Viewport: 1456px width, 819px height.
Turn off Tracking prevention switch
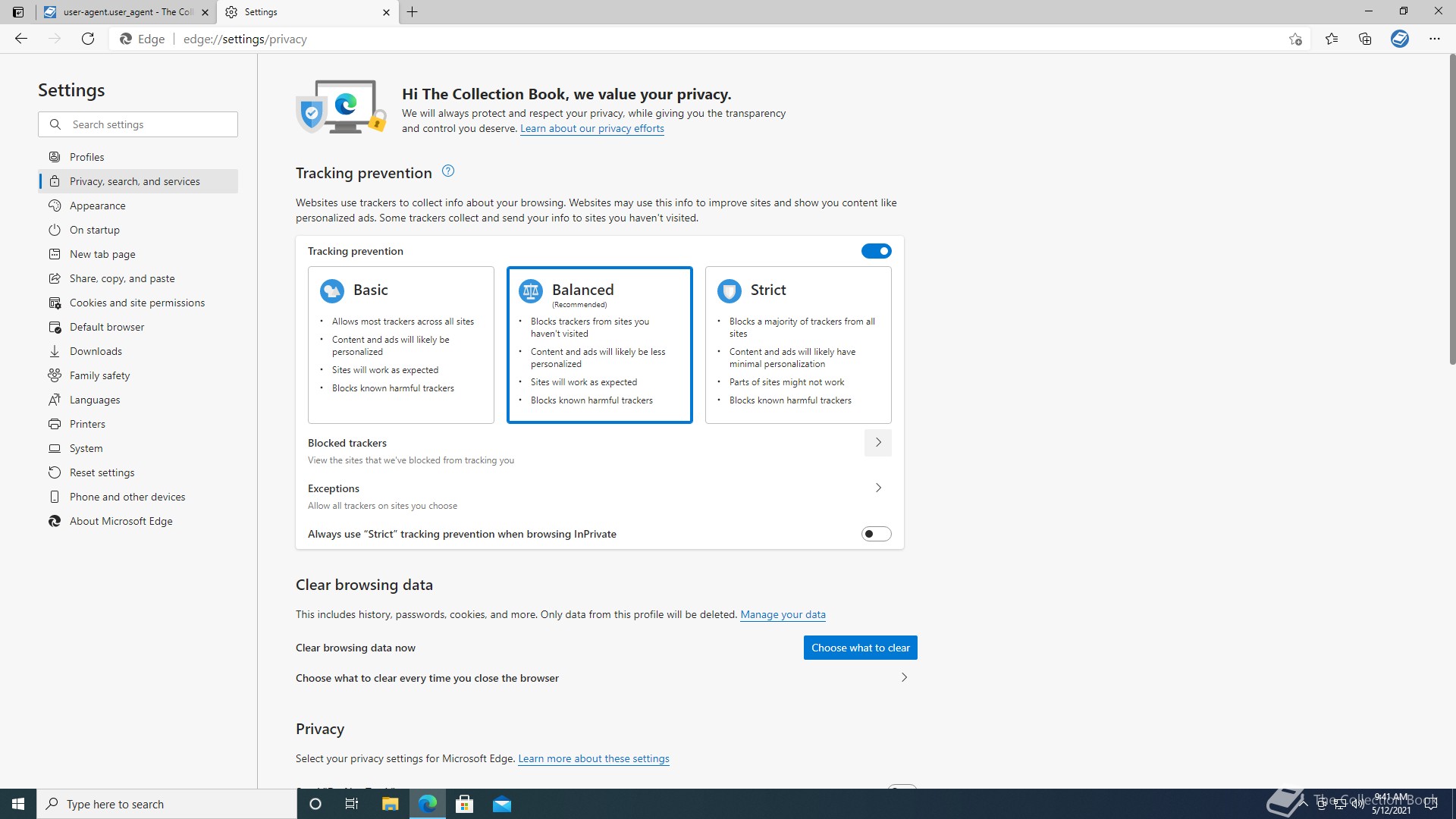coord(876,251)
